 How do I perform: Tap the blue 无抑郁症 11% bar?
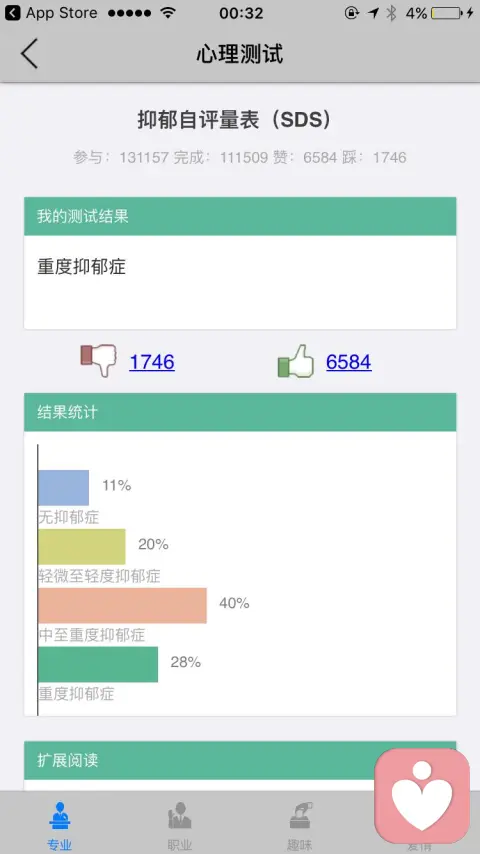point(64,487)
